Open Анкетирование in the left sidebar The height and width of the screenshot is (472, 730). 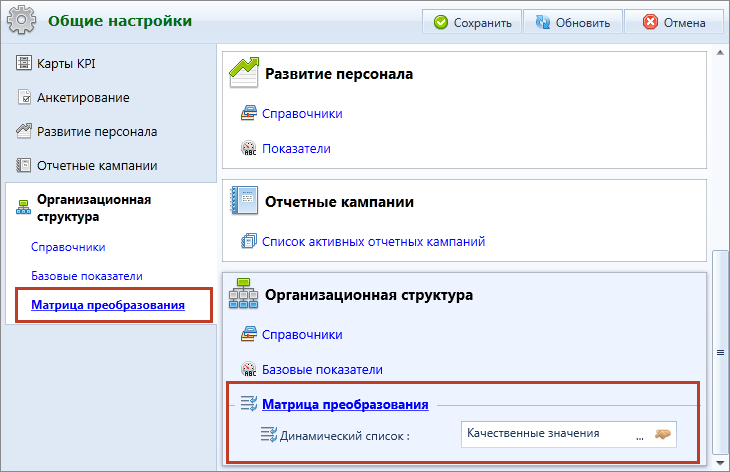pyautogui.click(x=83, y=98)
